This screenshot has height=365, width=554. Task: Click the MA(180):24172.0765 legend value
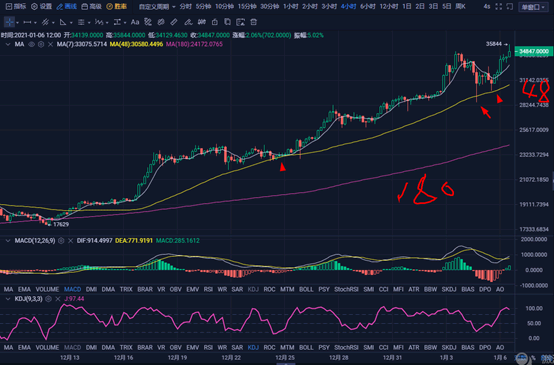click(x=194, y=44)
